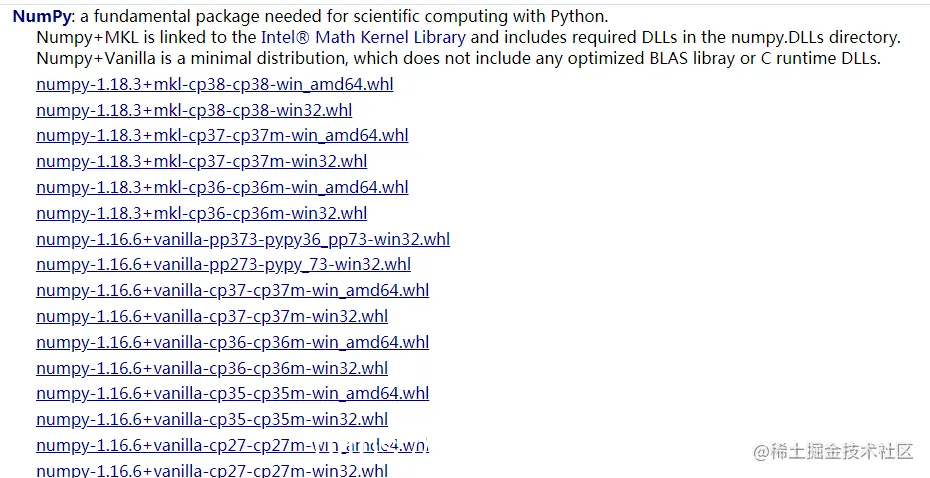
Task: Download numpy-1.16.6+vanilla-cp37-cp37m-win32.whl
Action: [212, 316]
